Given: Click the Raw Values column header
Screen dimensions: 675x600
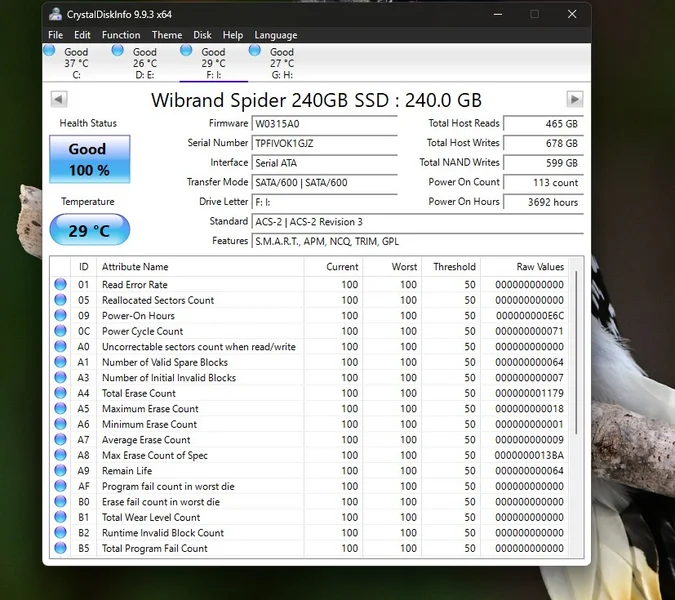Looking at the screenshot, I should [525, 267].
